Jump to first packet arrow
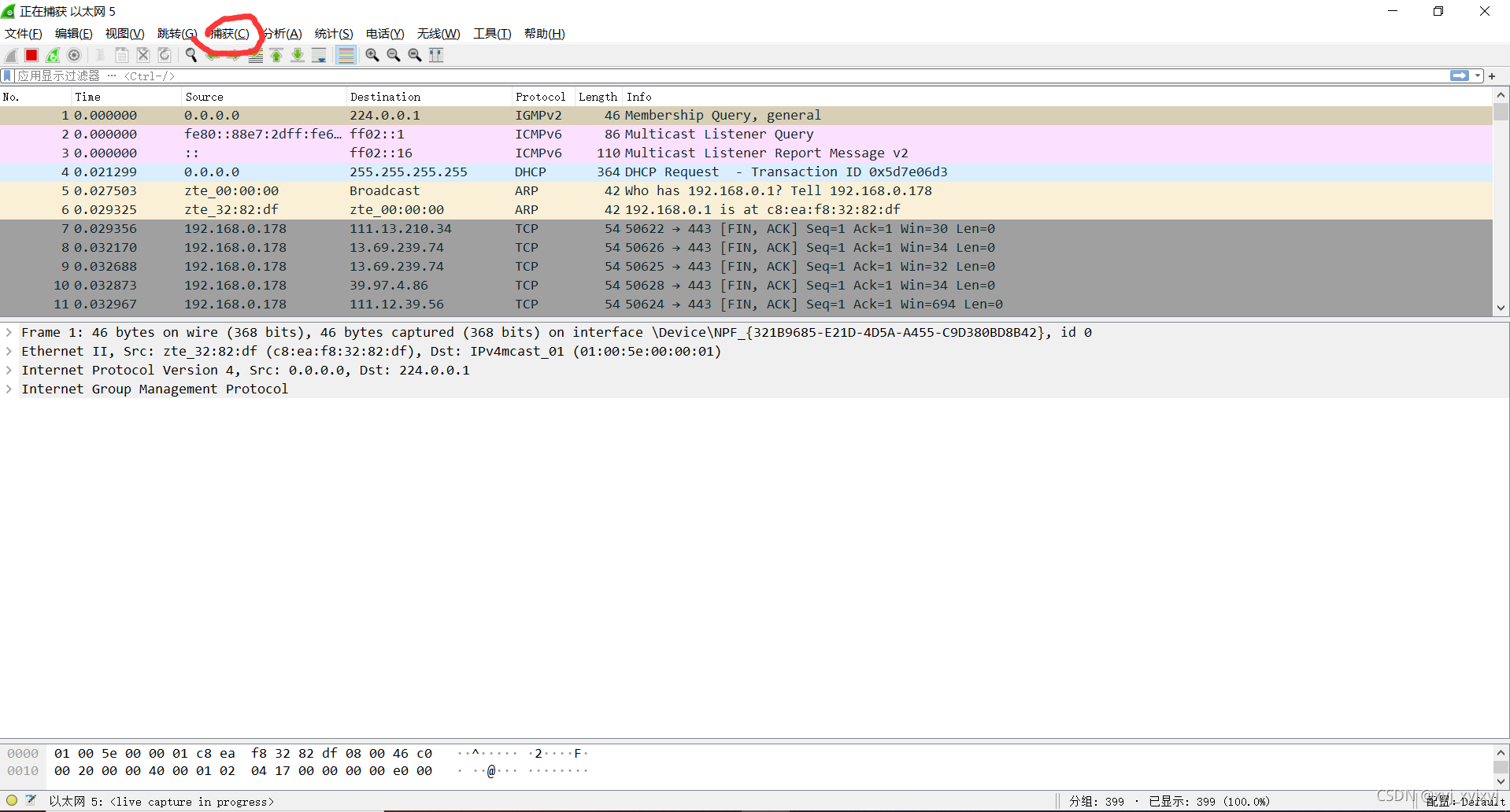This screenshot has height=812, width=1510. [276, 55]
